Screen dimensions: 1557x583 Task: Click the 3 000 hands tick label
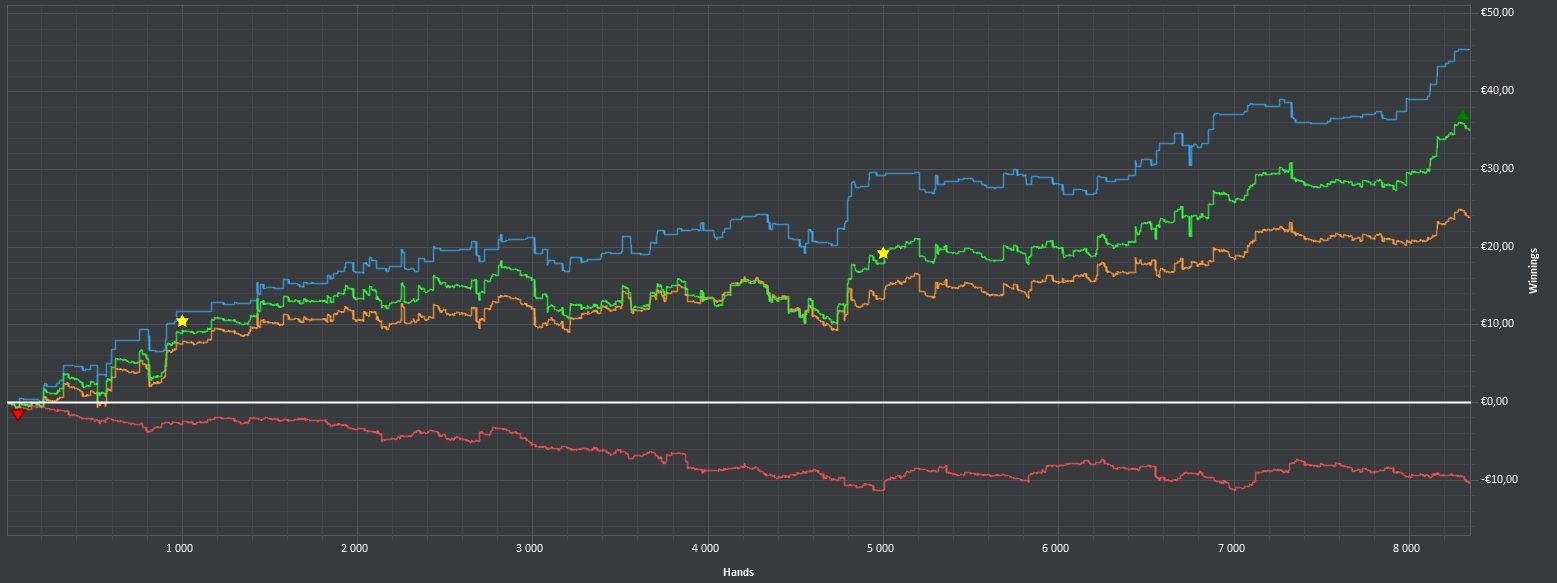pyautogui.click(x=530, y=549)
